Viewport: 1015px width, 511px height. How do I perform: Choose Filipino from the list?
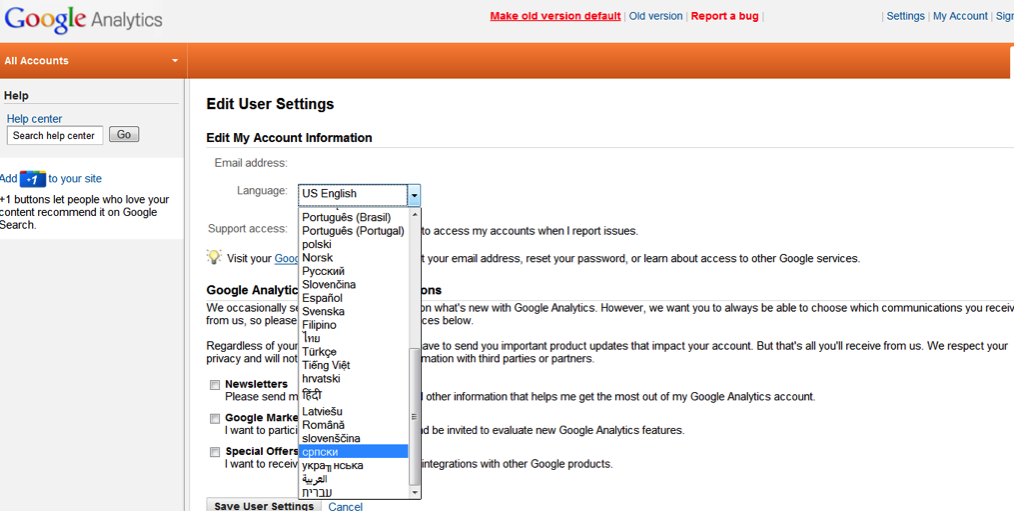[x=353, y=325]
